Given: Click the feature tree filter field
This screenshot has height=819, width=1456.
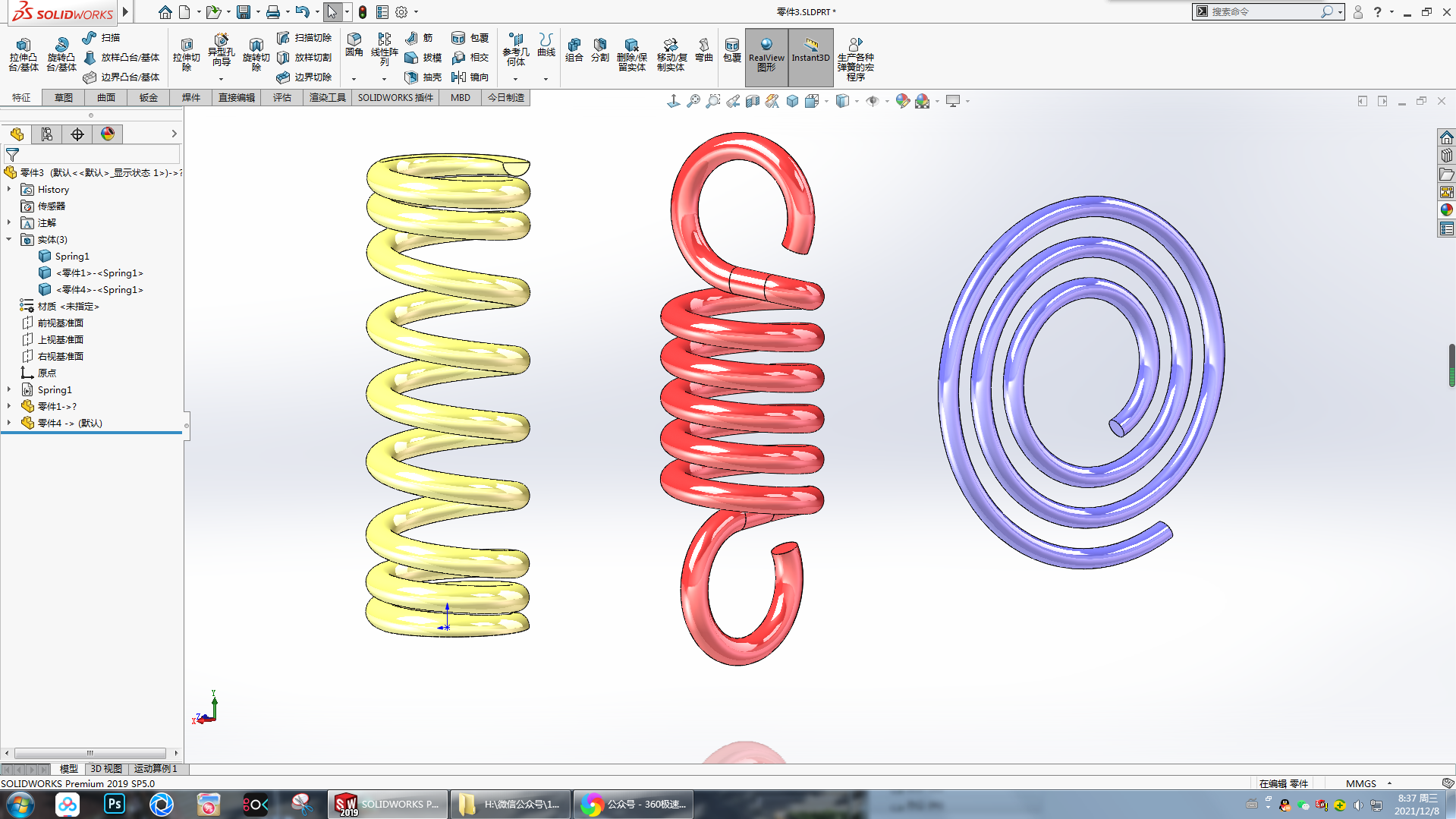Looking at the screenshot, I should pyautogui.click(x=92, y=154).
